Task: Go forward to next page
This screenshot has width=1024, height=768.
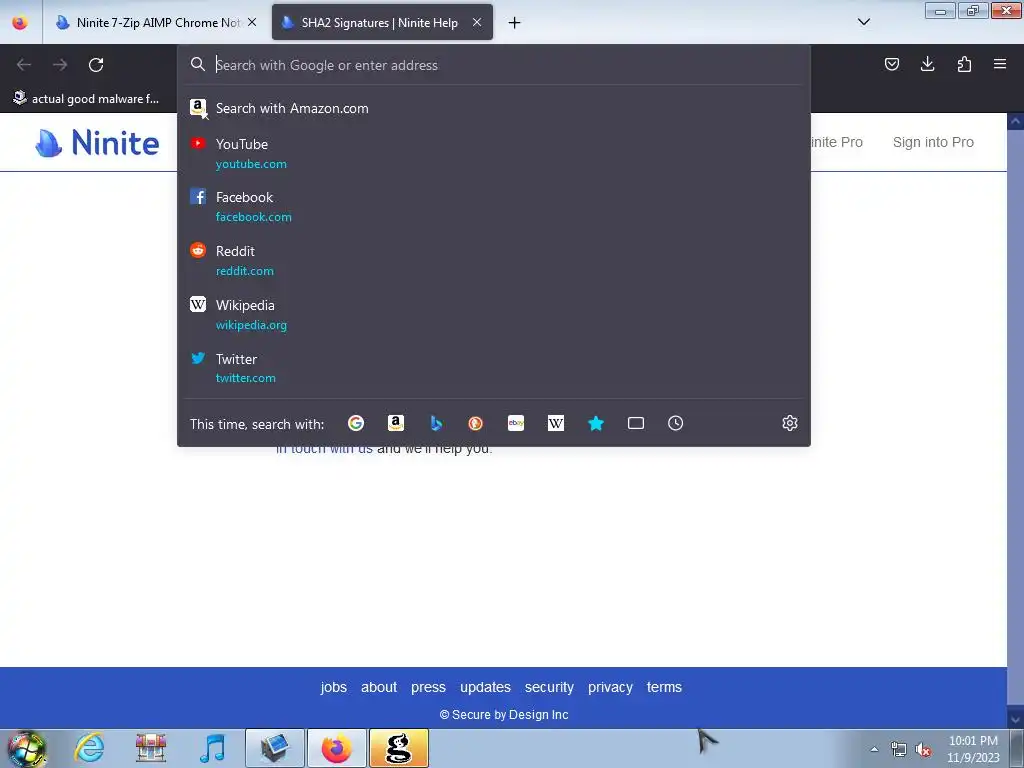Action: pos(60,65)
